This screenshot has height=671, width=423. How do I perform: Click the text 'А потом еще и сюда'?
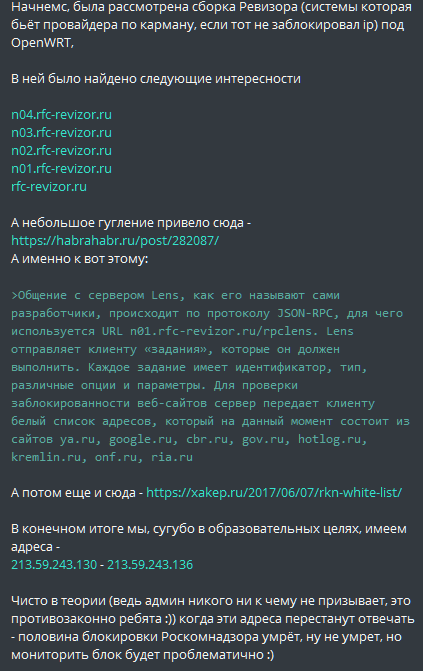click(x=73, y=493)
